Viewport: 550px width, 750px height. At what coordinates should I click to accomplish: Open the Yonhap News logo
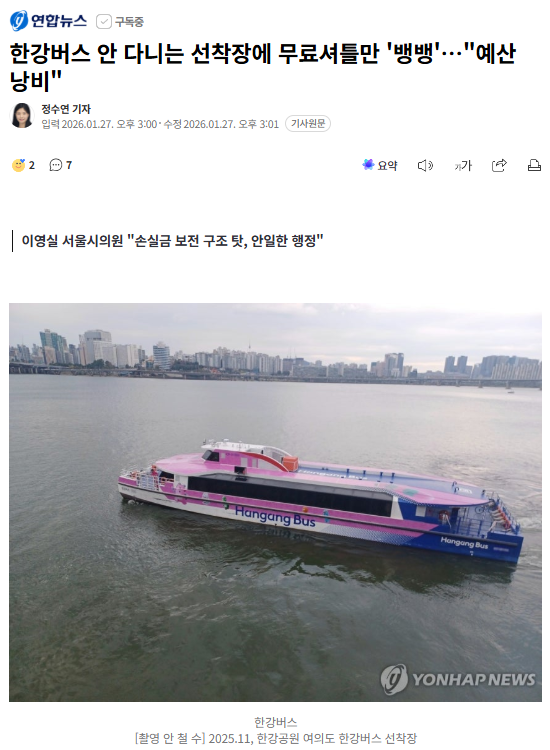(48, 21)
